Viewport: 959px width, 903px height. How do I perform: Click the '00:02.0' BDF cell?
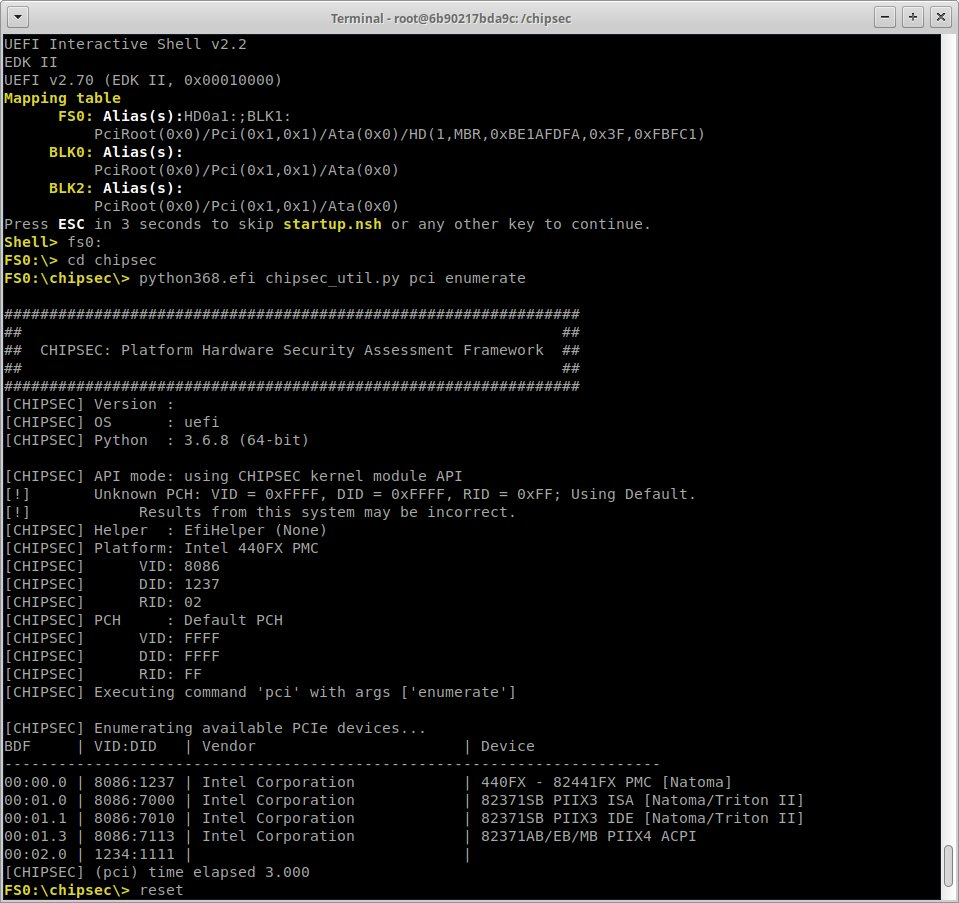tap(35, 855)
